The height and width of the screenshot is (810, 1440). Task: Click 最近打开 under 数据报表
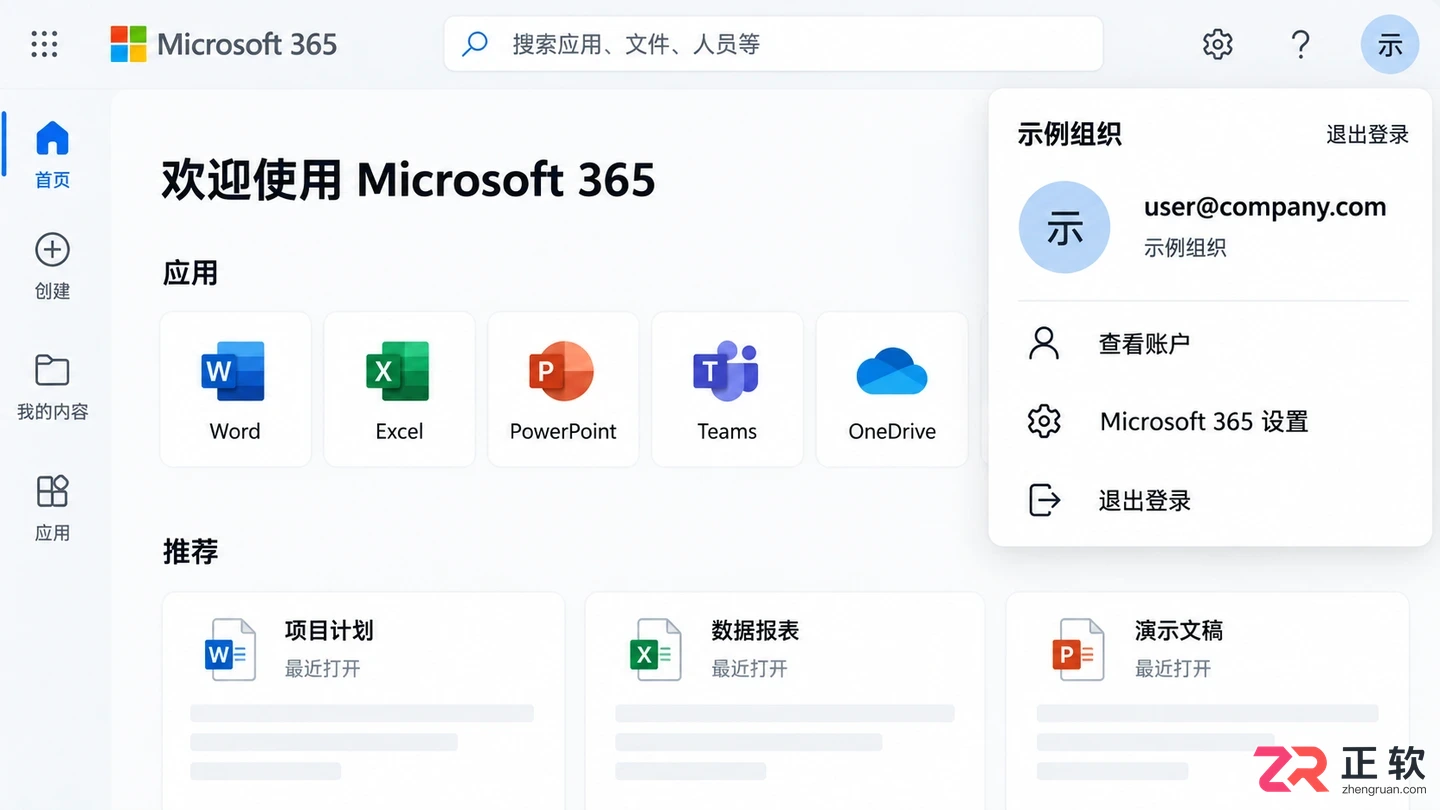click(x=749, y=668)
